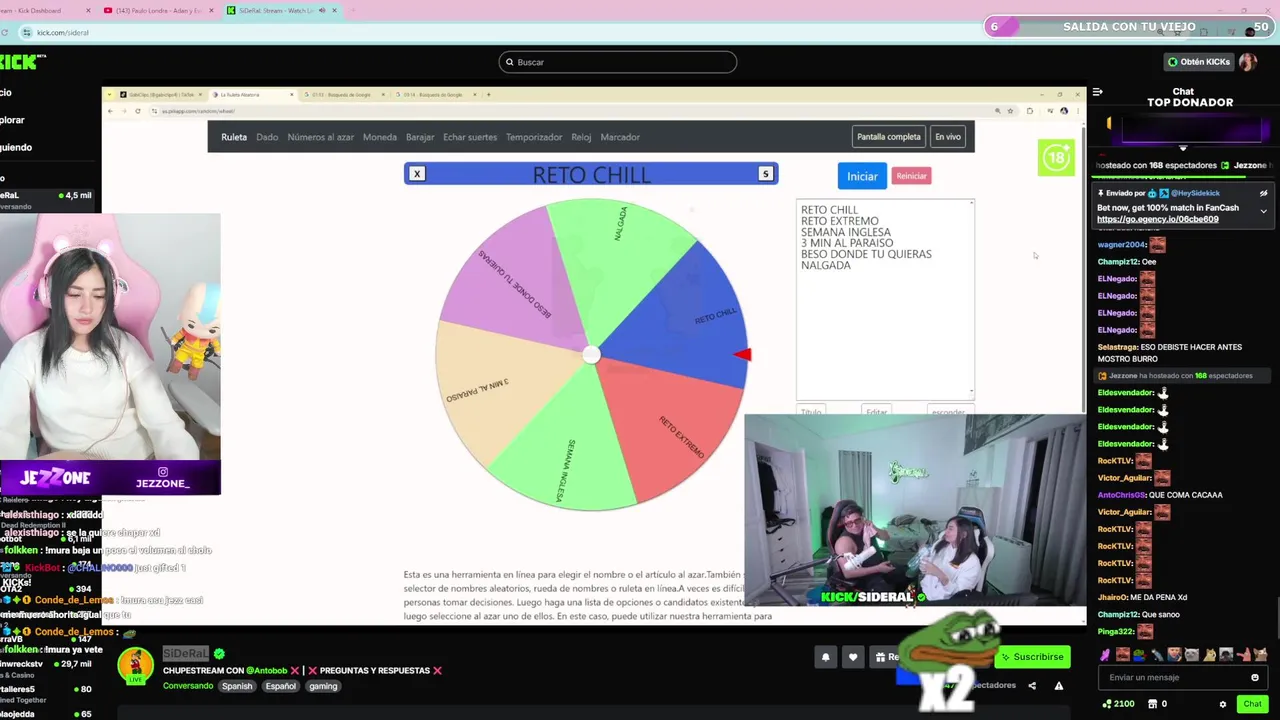Click the SiDeRaL streamer avatar
The width and height of the screenshot is (1280, 720).
[136, 666]
